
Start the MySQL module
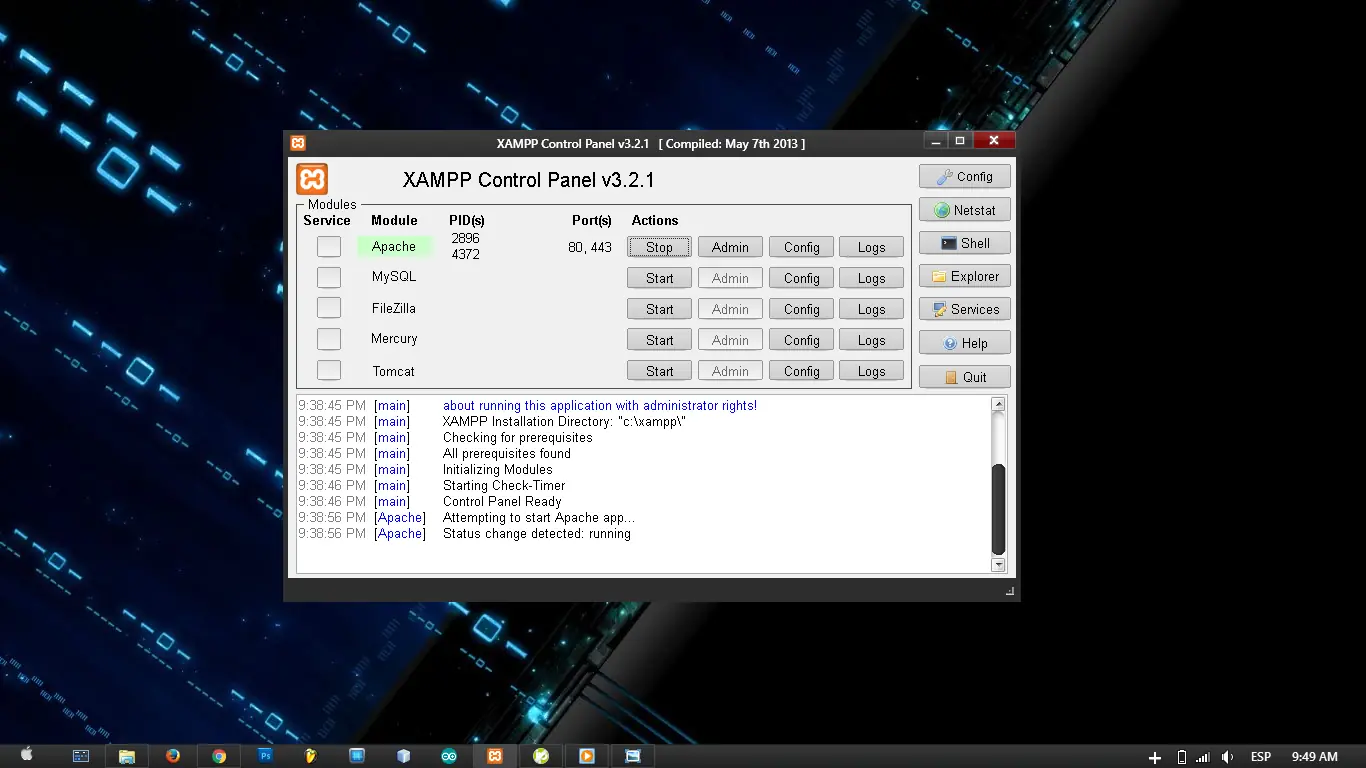pyautogui.click(x=659, y=278)
